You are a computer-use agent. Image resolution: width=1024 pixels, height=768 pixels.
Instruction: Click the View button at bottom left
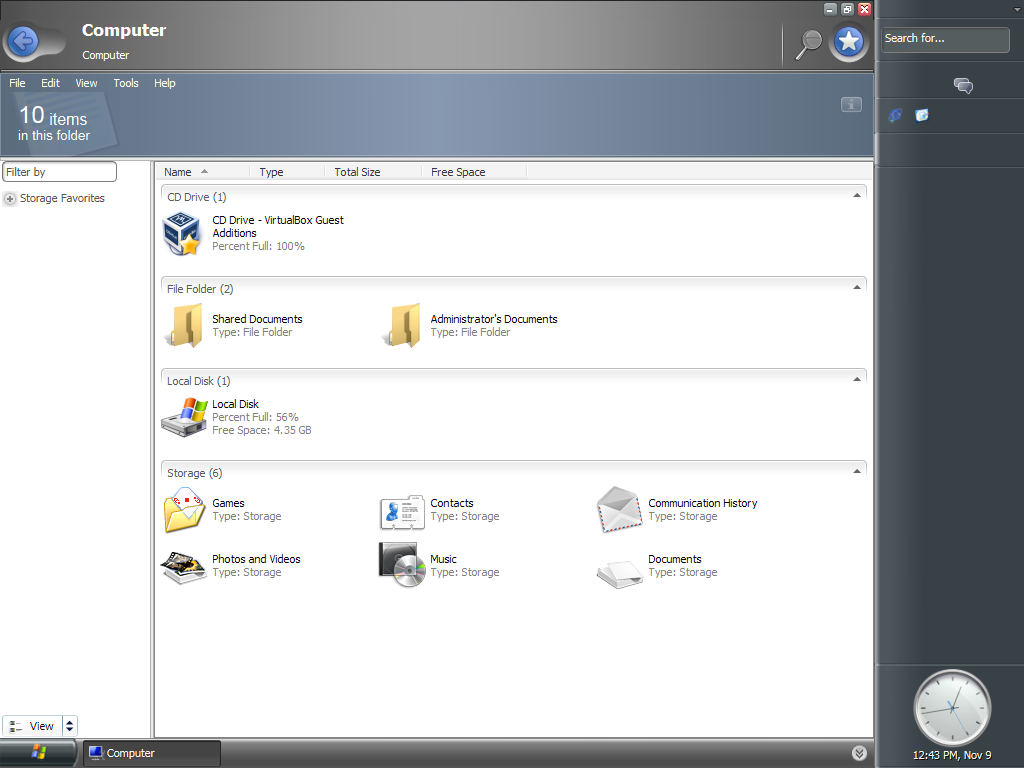pyautogui.click(x=32, y=726)
